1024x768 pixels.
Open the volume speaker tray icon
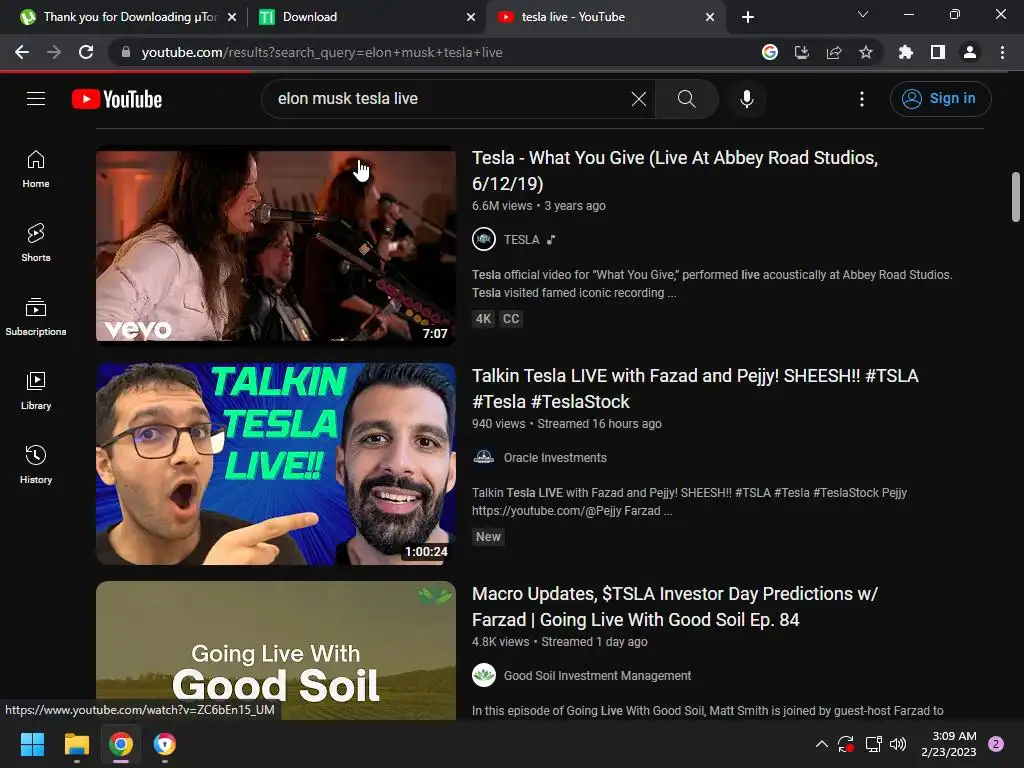click(898, 744)
